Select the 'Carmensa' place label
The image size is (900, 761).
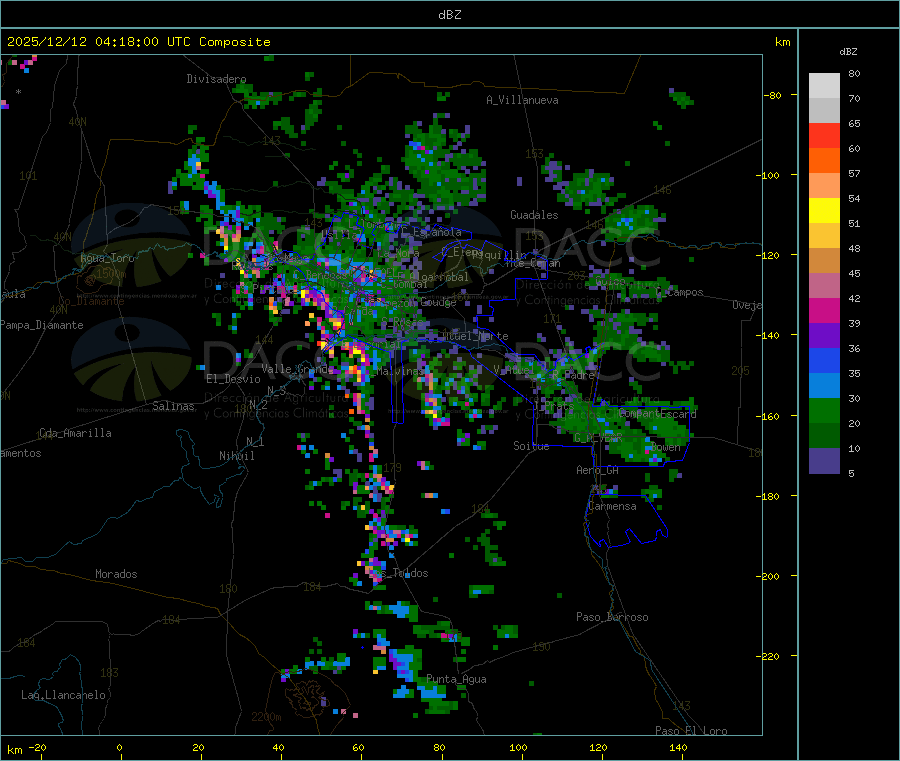[612, 506]
